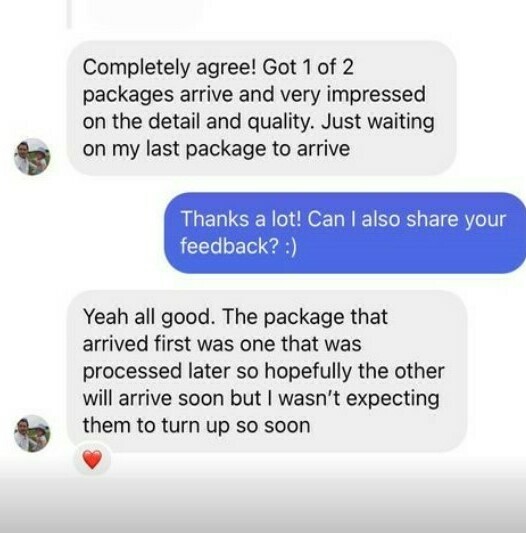Screen dimensions: 526x533
Task: Click the faded gray area below the messages
Action: [x=263, y=500]
